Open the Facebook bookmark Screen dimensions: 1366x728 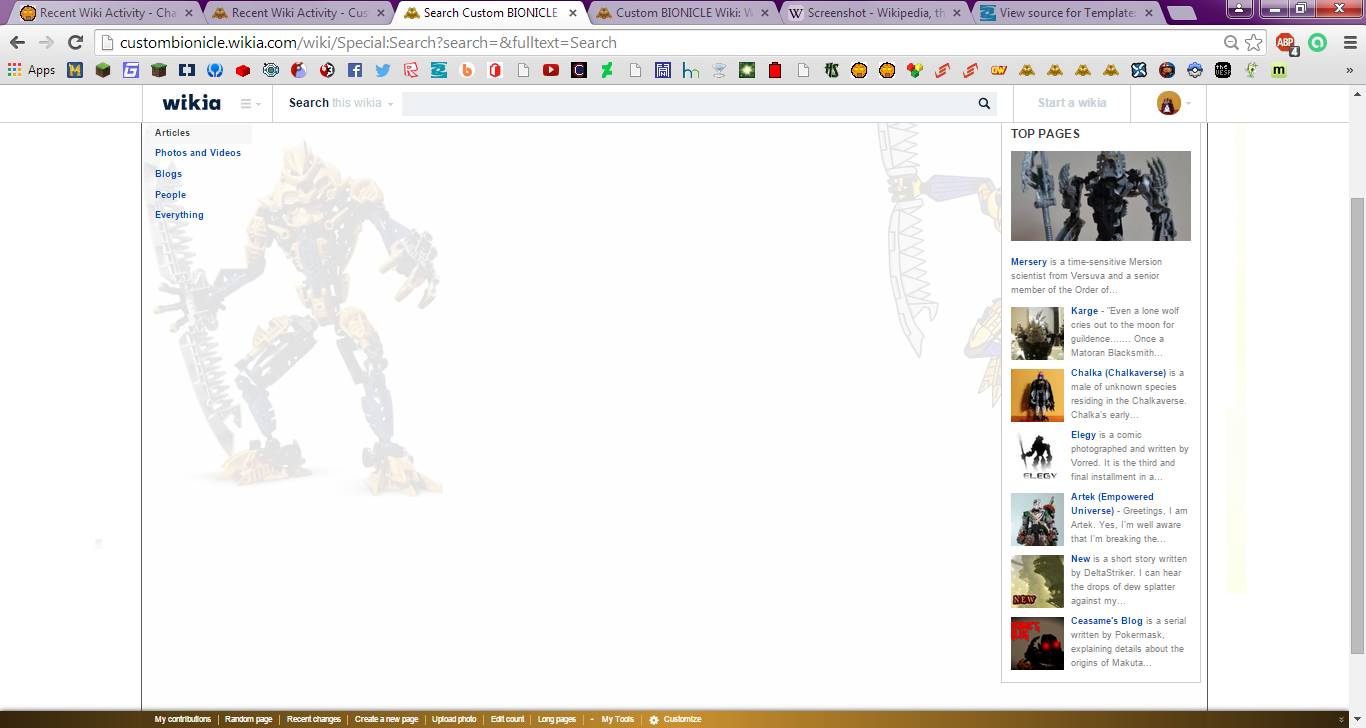tap(355, 70)
